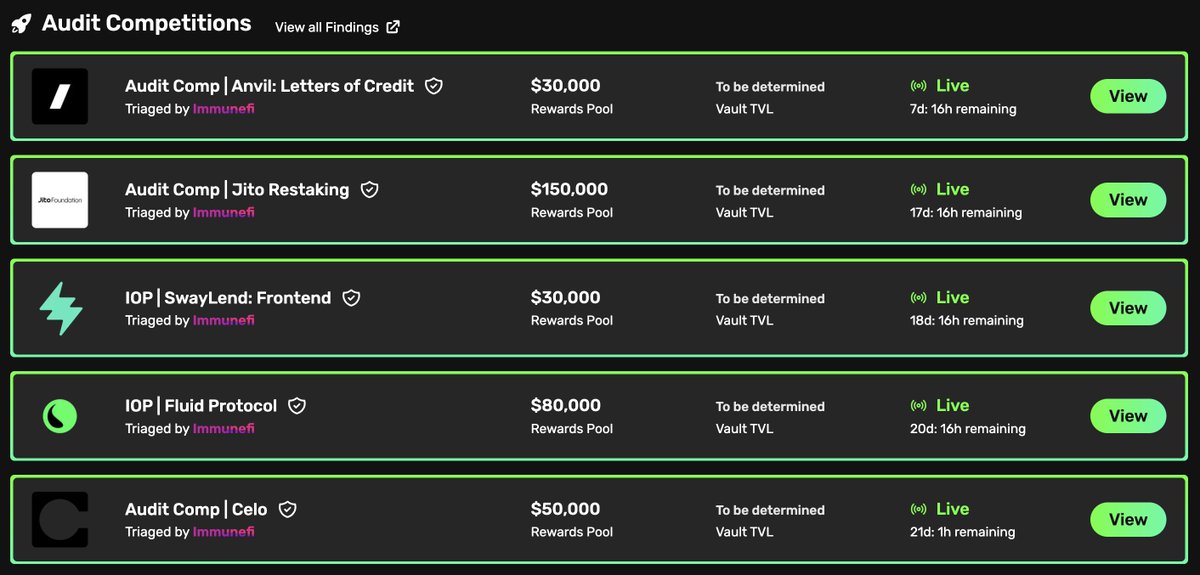The image size is (1200, 575).
Task: Hit the View button for Celo
Action: 1127,520
